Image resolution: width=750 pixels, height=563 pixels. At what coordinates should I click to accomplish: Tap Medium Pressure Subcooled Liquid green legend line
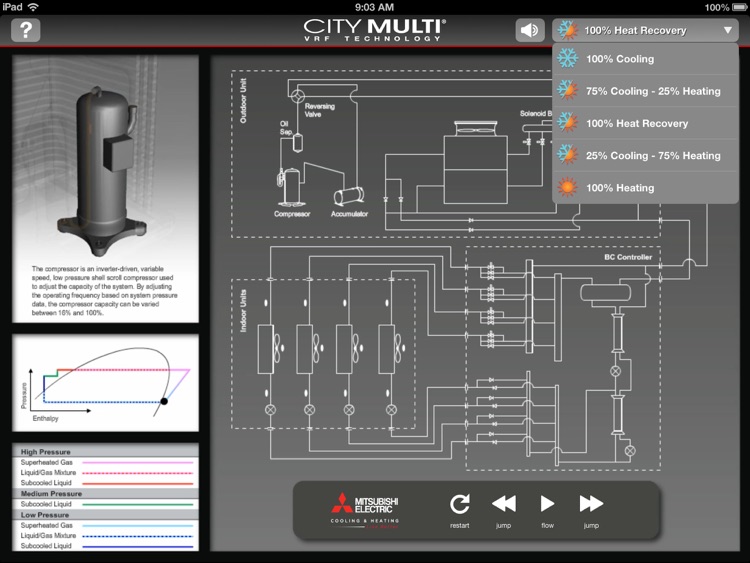[x=138, y=504]
